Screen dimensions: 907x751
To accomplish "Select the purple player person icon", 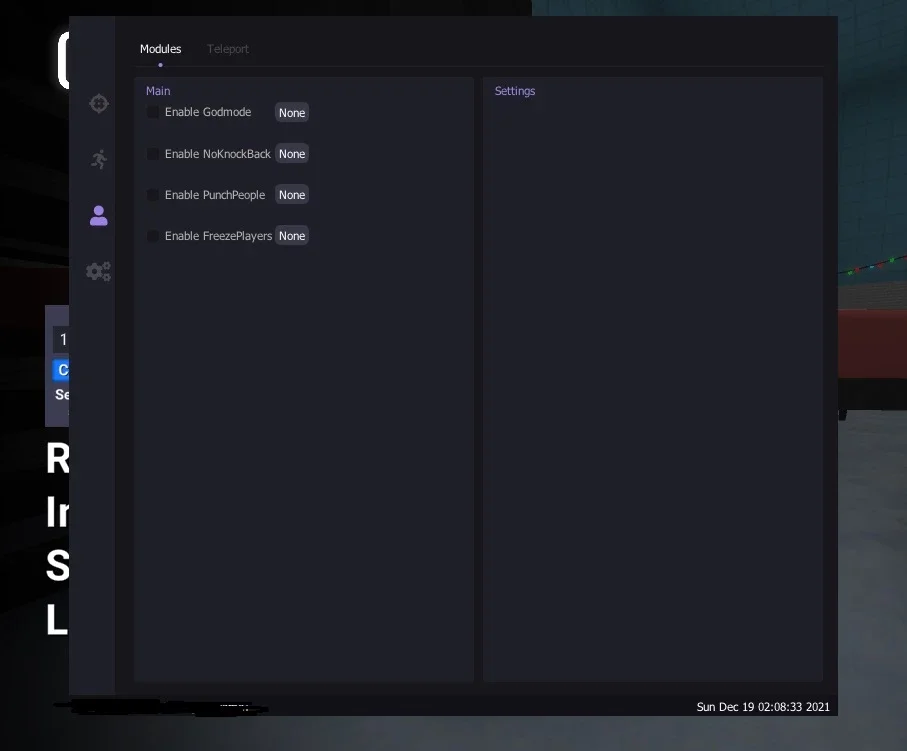I will pyautogui.click(x=99, y=216).
